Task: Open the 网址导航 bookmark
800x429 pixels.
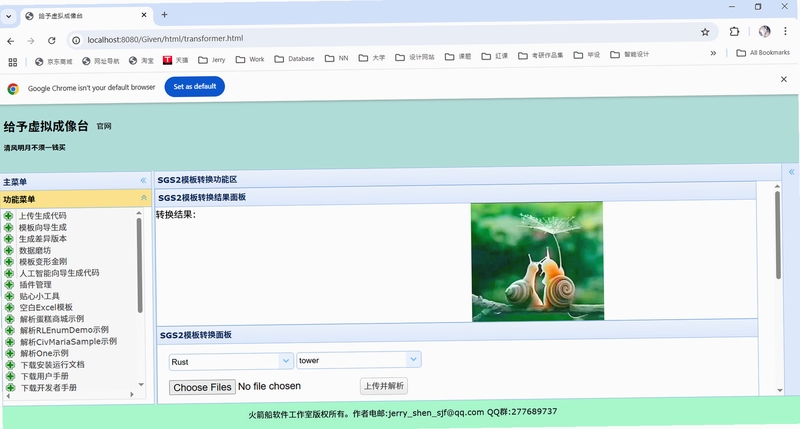Action: [101, 61]
